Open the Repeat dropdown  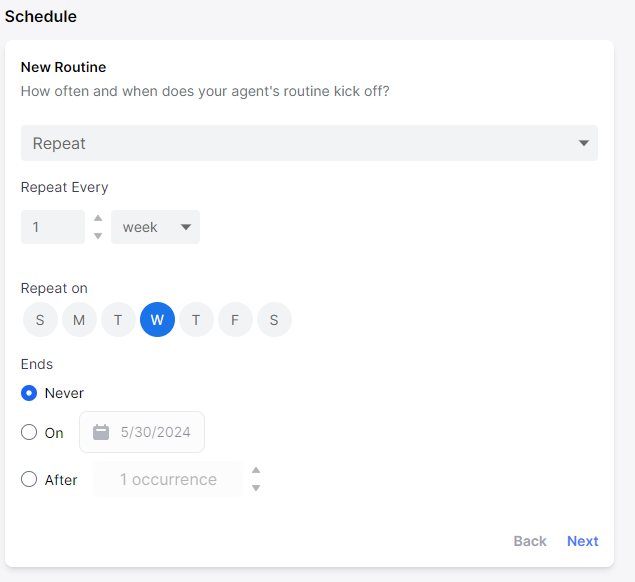pyautogui.click(x=309, y=143)
